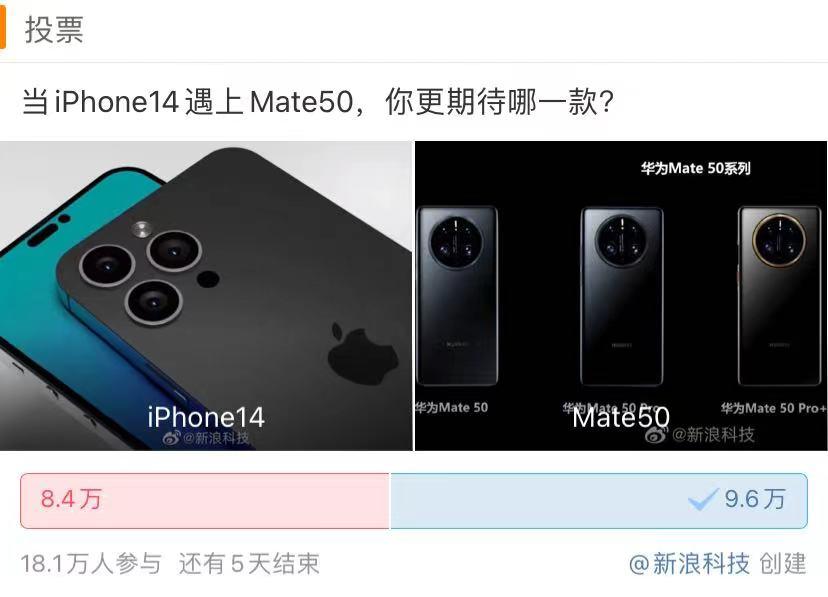Click the Weibo logo watermark on iPhone14 image
Screen dimensions: 828x597
[172, 438]
